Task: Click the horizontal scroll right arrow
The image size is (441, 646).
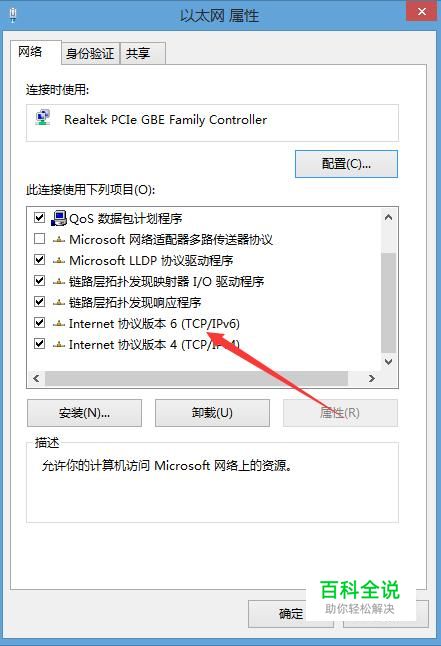Action: pos(372,378)
